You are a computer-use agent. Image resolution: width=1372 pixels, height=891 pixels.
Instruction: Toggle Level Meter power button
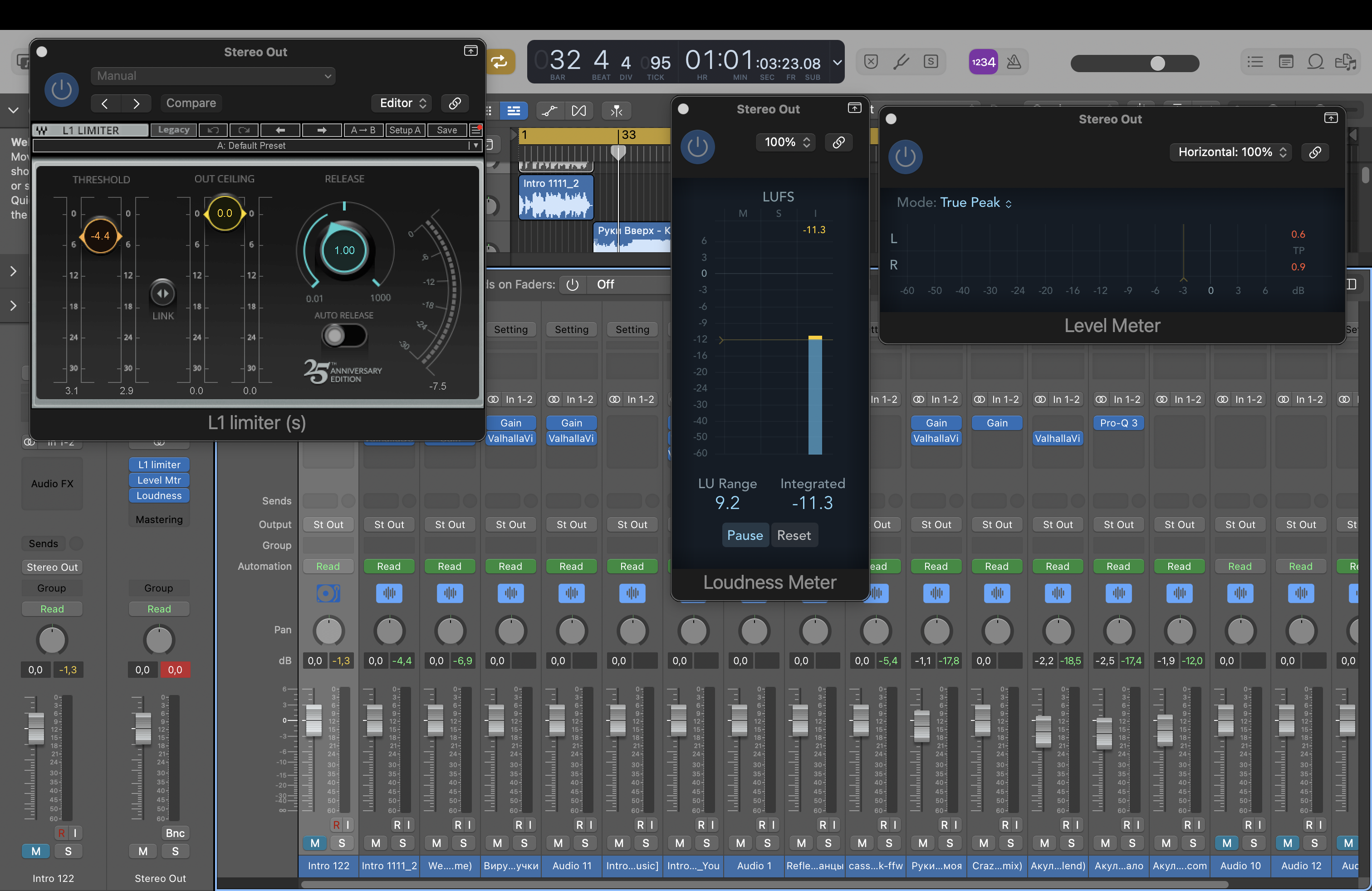[x=905, y=157]
